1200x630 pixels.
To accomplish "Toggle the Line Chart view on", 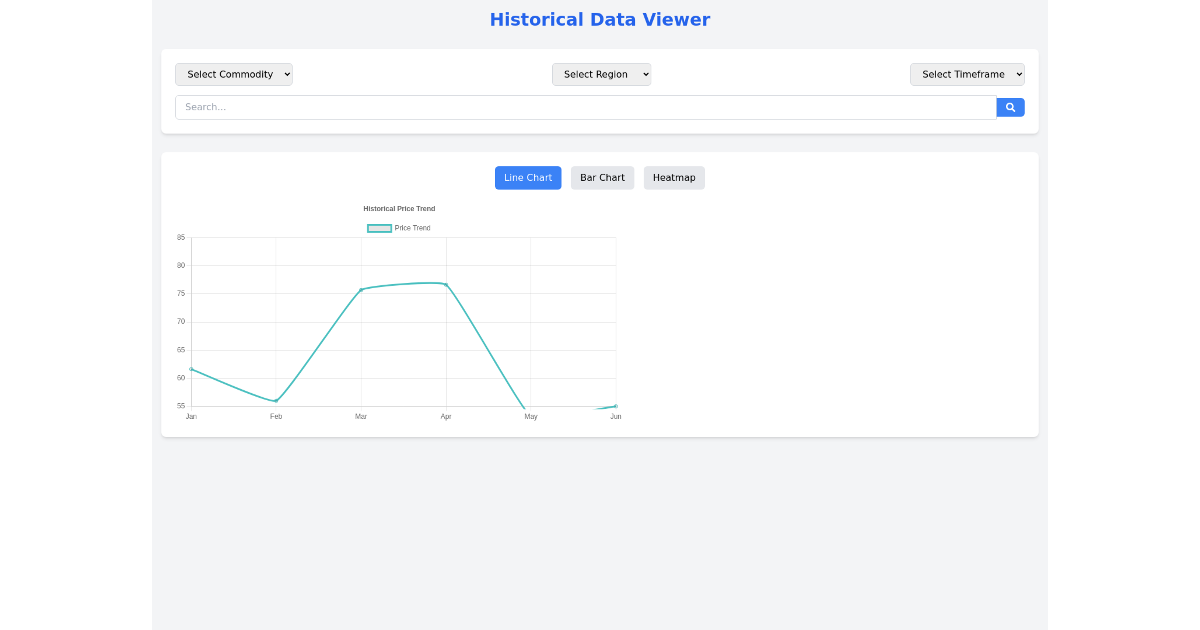I will [x=528, y=177].
